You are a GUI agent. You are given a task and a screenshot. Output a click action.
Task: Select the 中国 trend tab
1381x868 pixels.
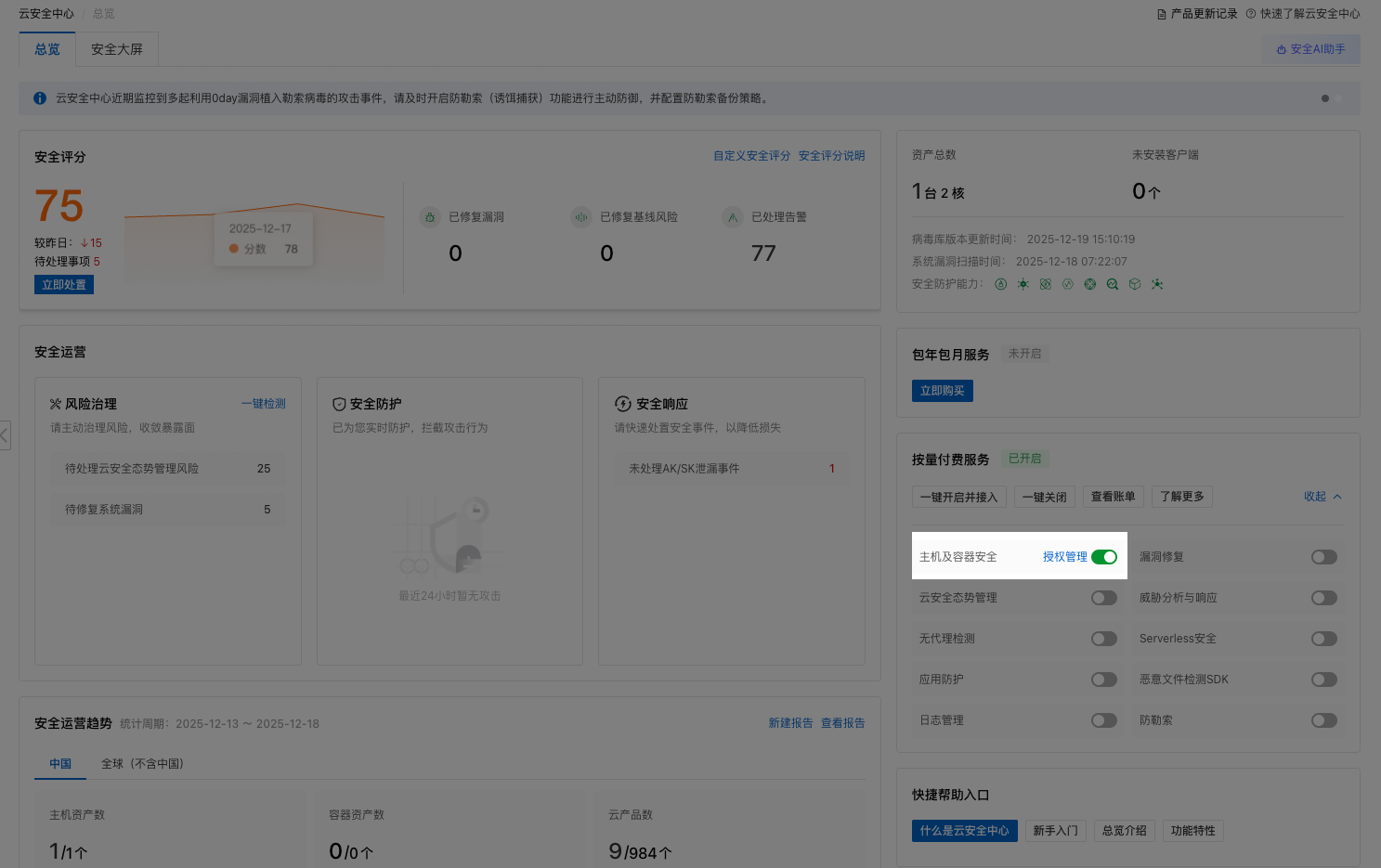click(60, 764)
